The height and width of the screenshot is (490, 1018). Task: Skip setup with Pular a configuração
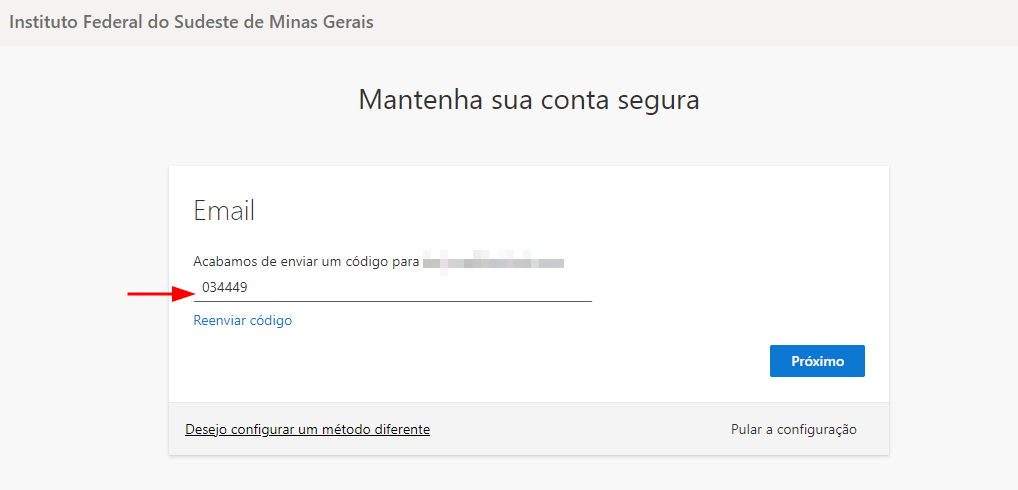(793, 429)
